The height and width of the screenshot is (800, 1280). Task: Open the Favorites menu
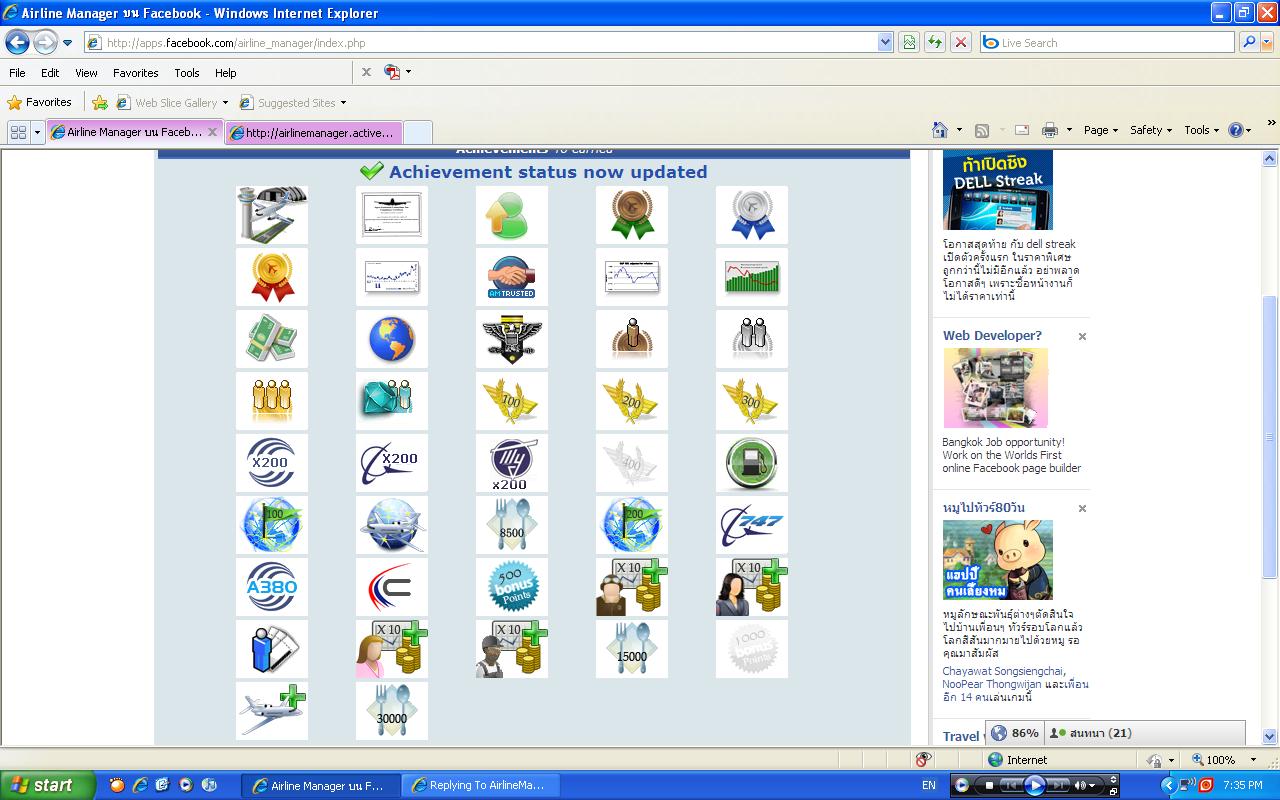[135, 73]
